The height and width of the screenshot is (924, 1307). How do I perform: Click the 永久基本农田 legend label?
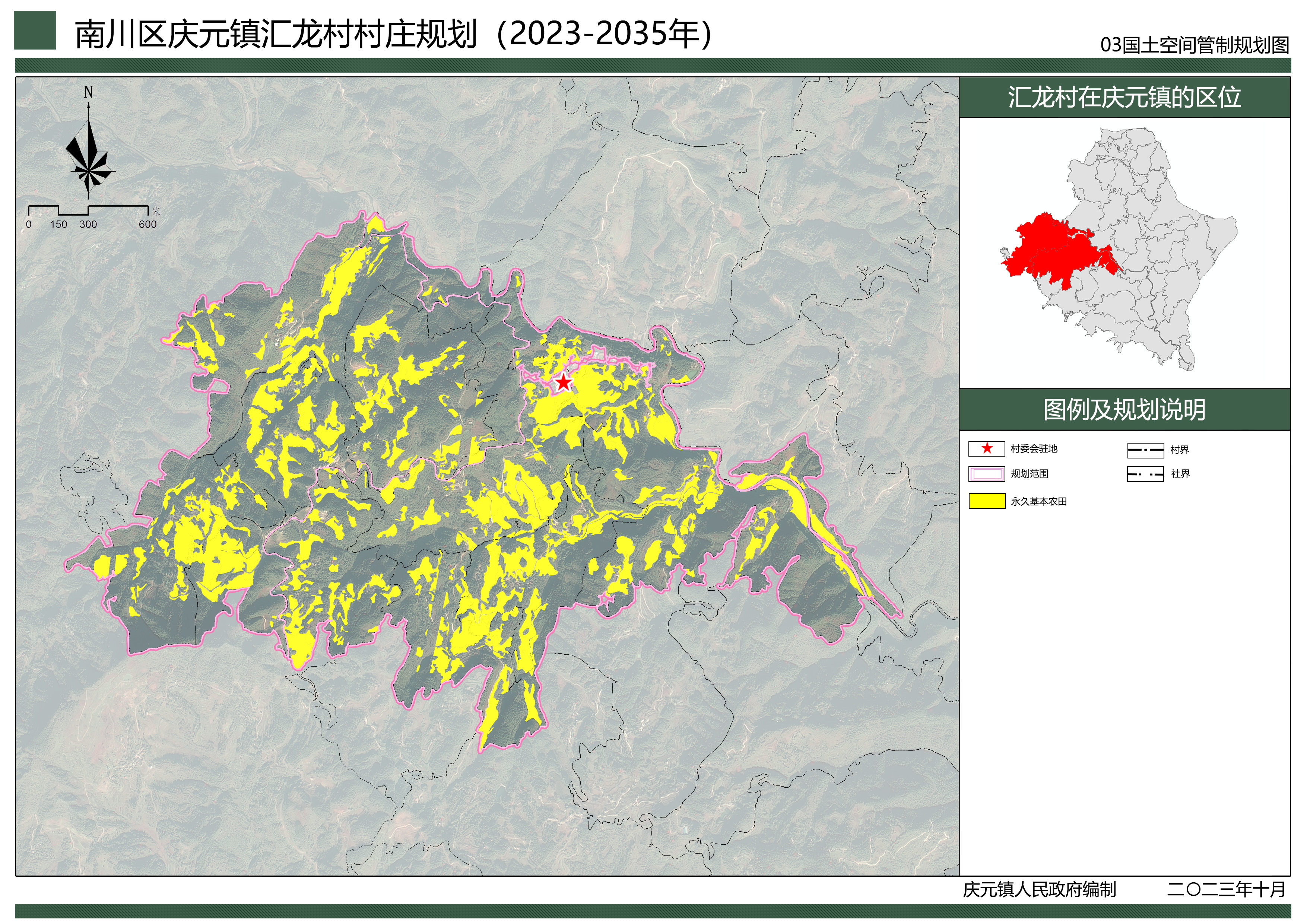point(1038,502)
